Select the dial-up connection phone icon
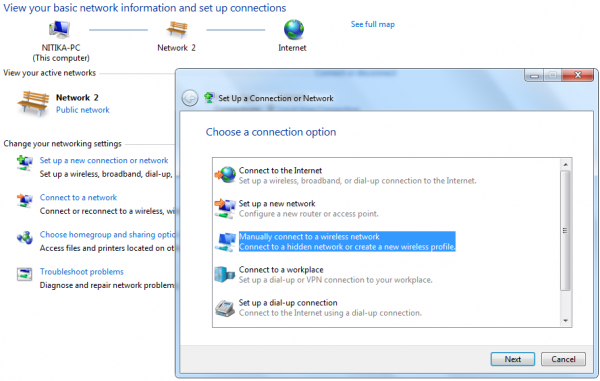Screen dimensions: 600x381 (x=225, y=308)
